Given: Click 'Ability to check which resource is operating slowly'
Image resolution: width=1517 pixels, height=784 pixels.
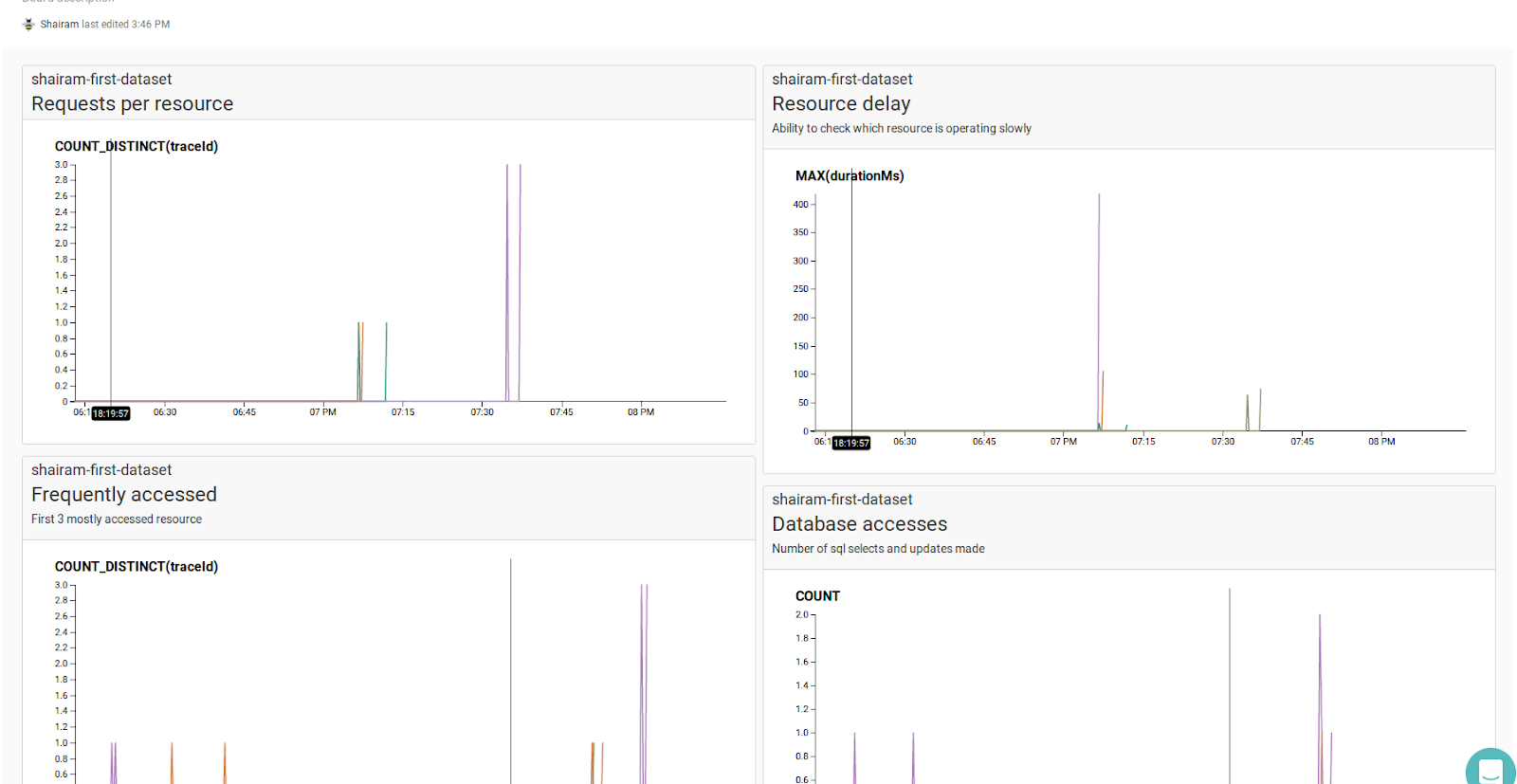Looking at the screenshot, I should [x=902, y=129].
